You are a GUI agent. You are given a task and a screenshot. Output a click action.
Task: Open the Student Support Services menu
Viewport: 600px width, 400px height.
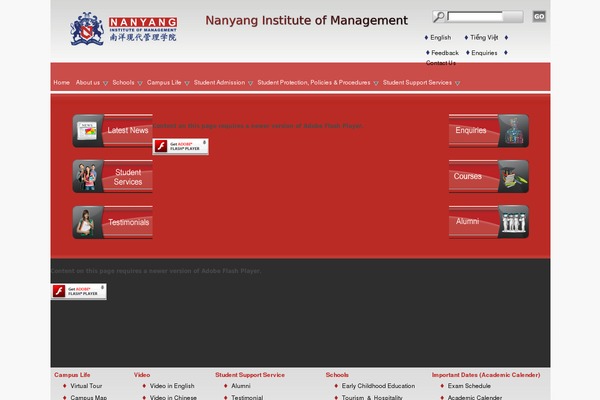pyautogui.click(x=417, y=82)
